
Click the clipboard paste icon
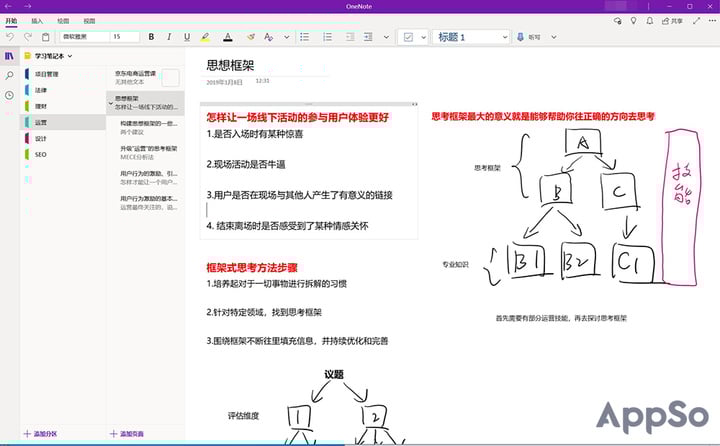45,37
